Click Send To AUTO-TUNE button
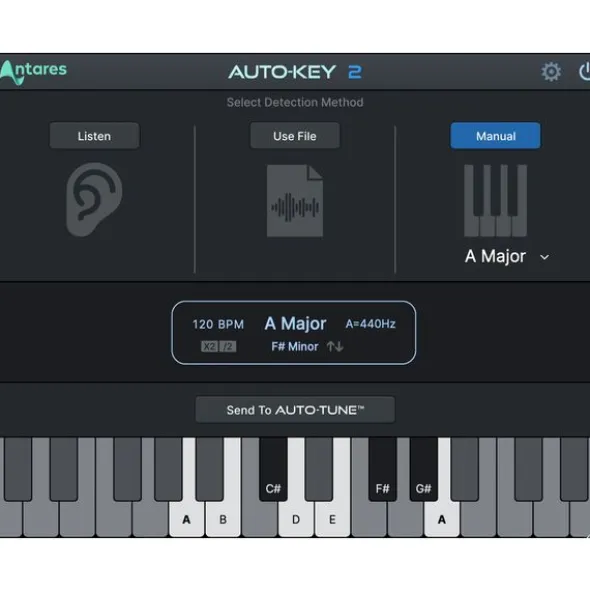 click(295, 410)
